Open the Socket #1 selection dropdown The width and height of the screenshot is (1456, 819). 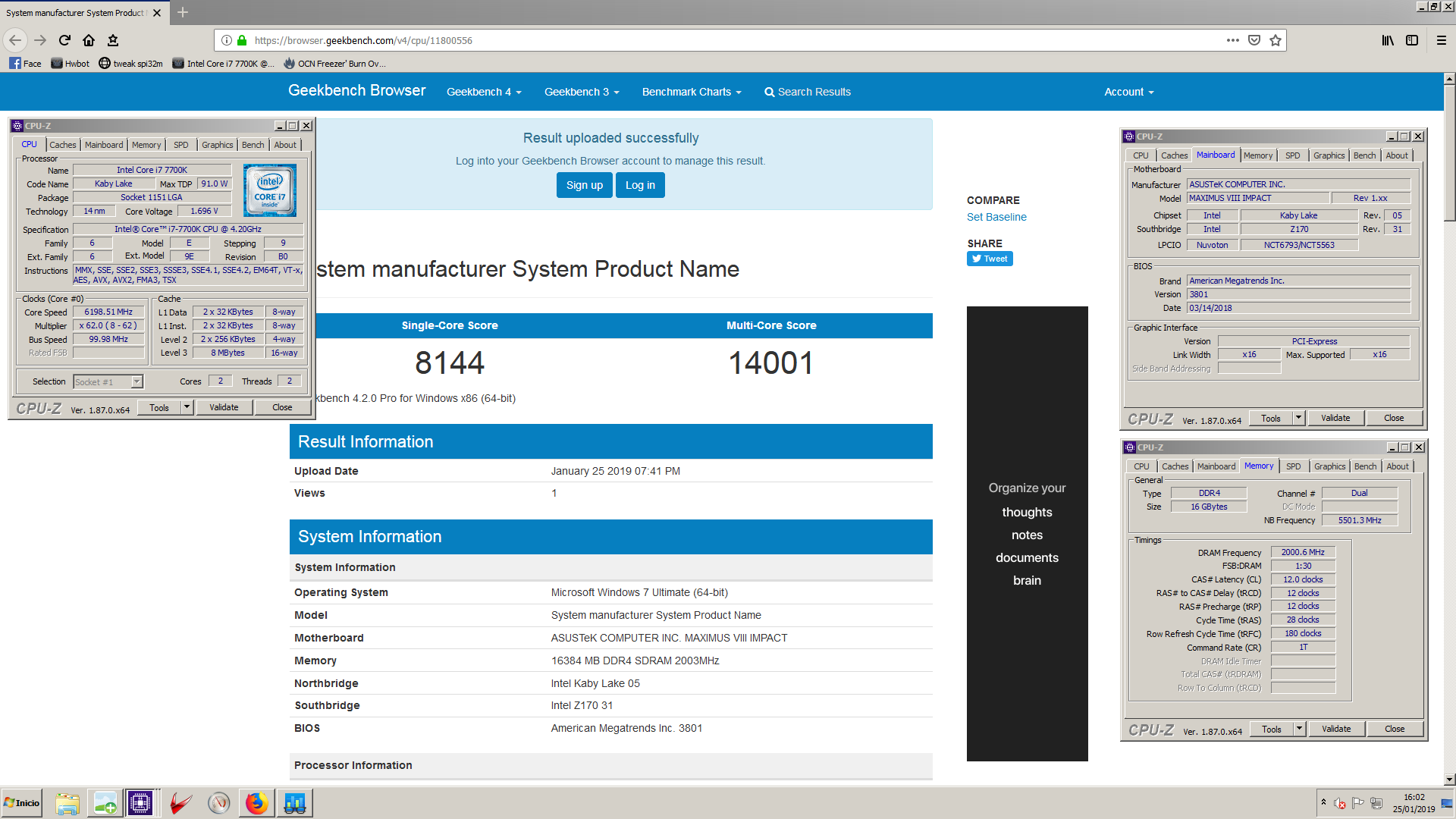108,381
